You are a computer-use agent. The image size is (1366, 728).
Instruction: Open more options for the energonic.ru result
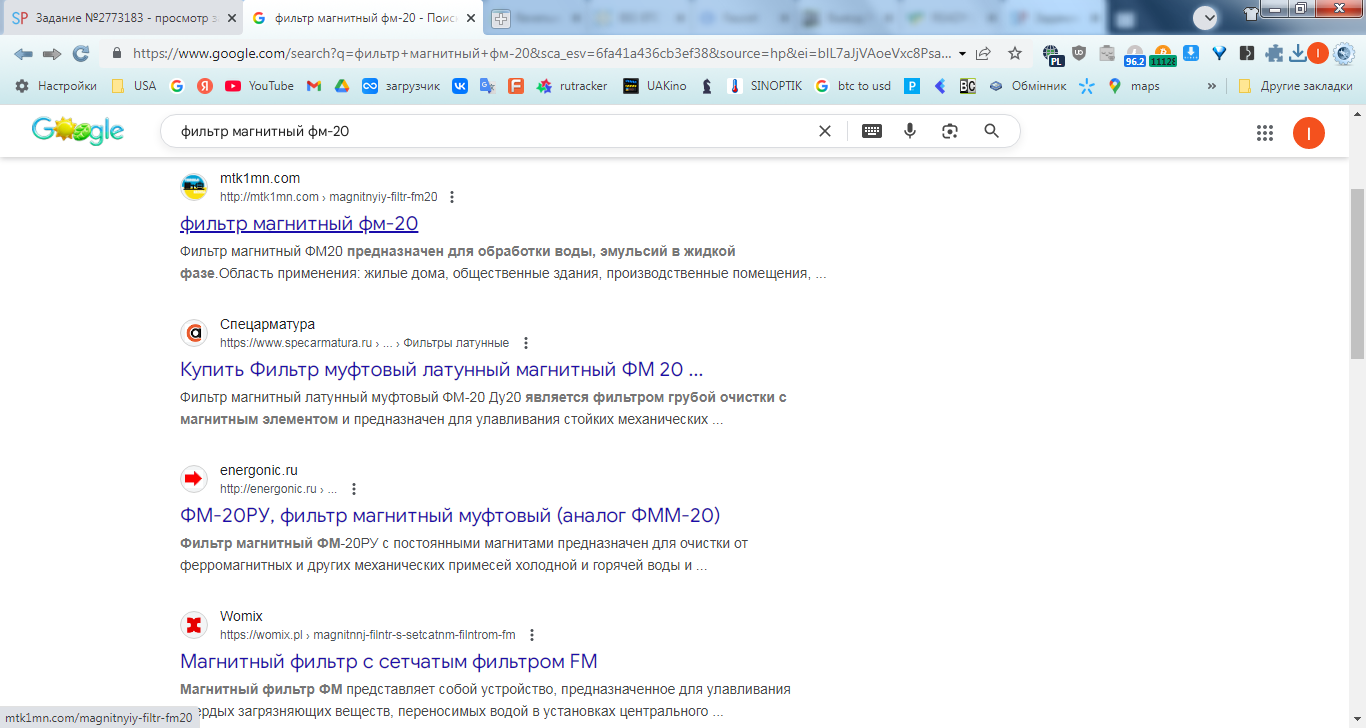coord(353,489)
